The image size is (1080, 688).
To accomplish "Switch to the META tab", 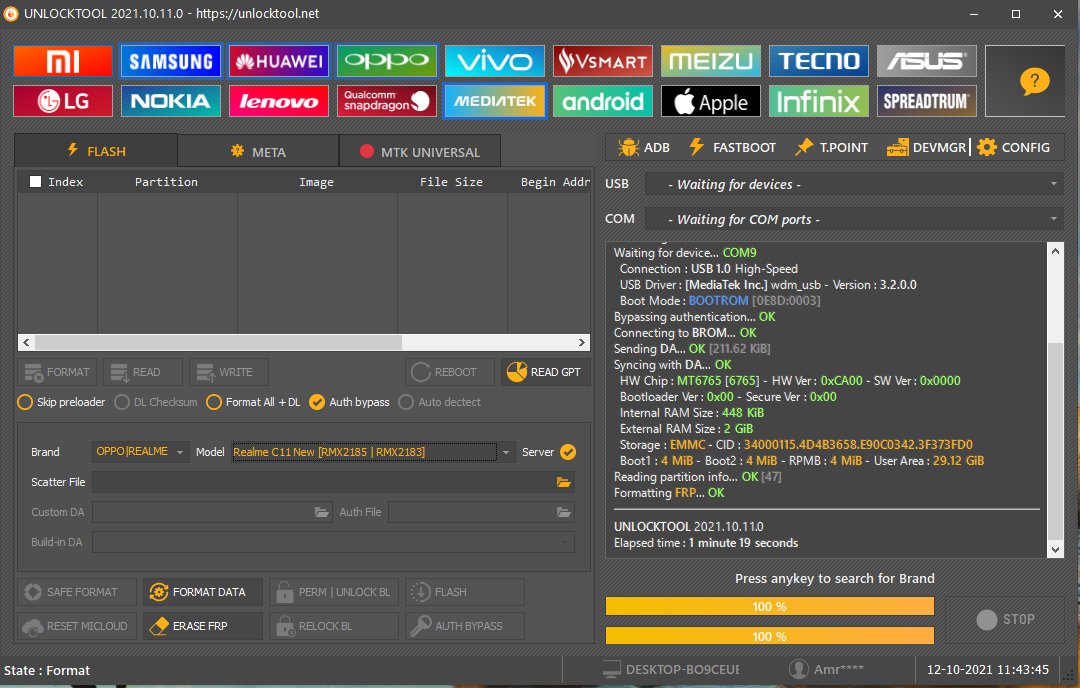I will [258, 152].
